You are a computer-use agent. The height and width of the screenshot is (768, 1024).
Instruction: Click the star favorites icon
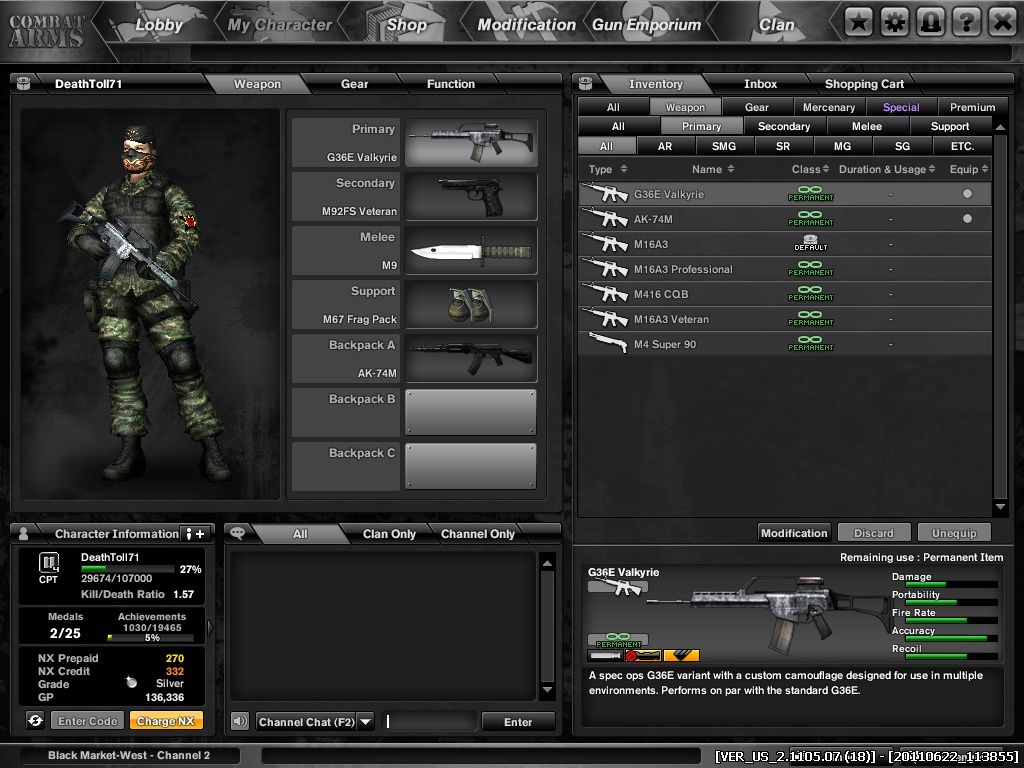859,22
